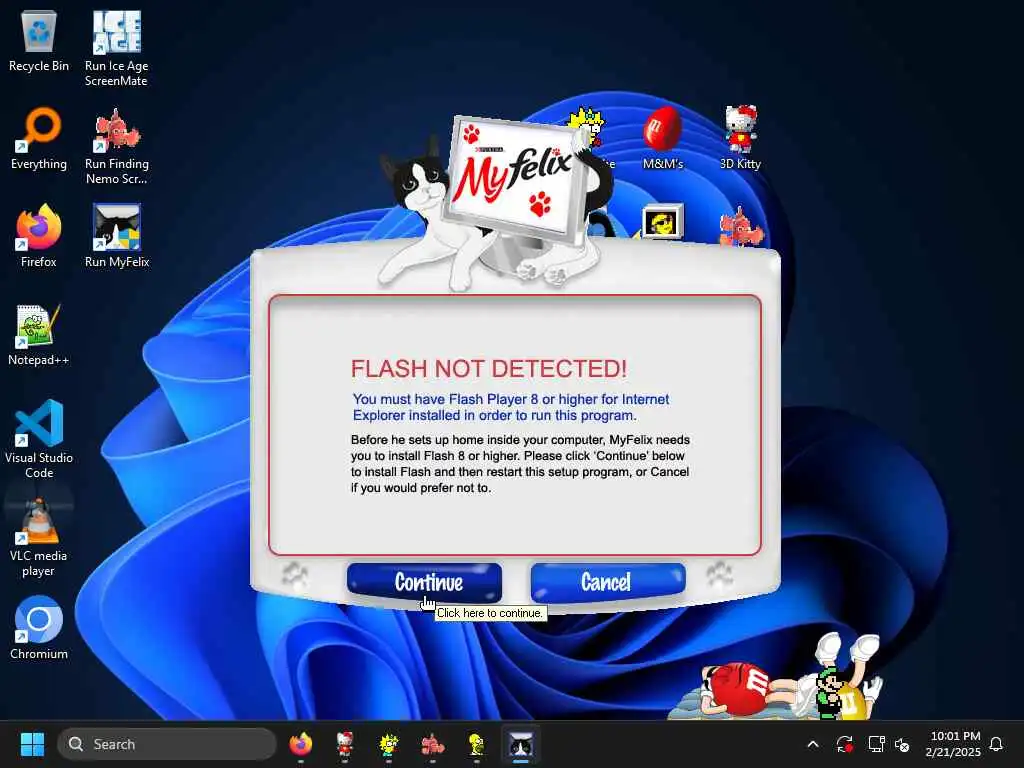Open the Recycle Bin desktop icon
Viewport: 1024px width, 768px height.
[39, 41]
